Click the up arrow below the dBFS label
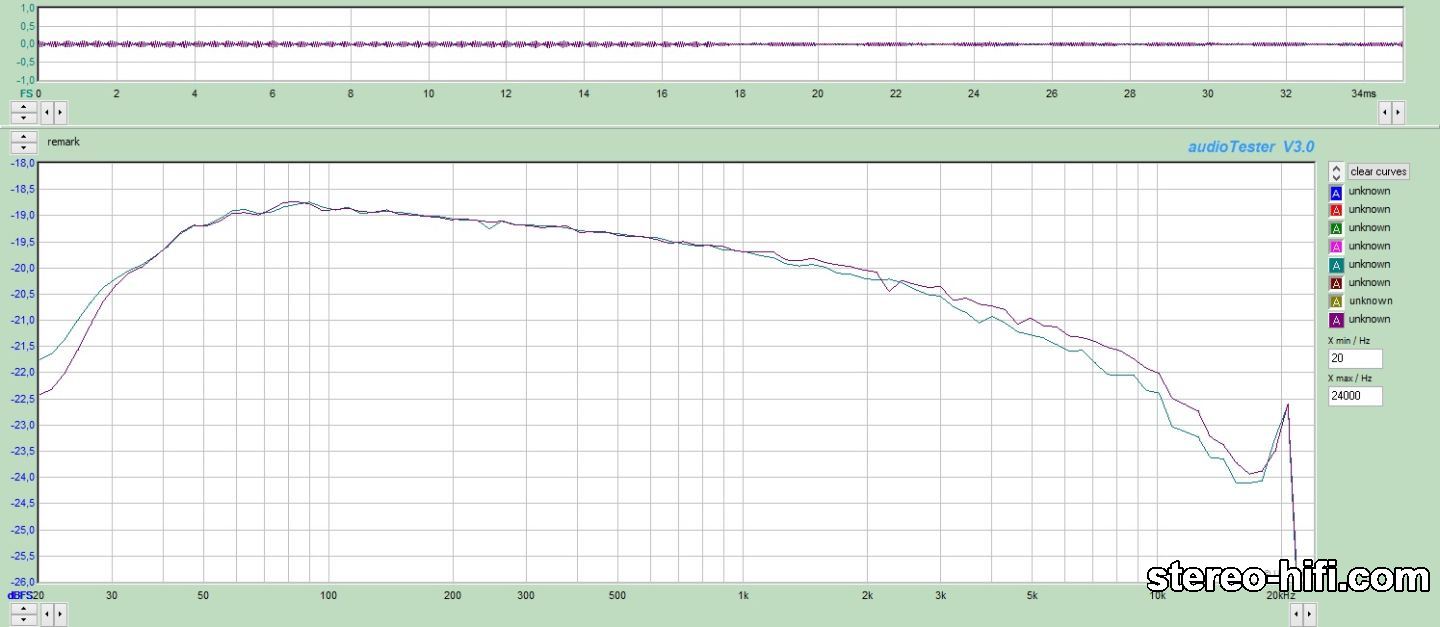Image resolution: width=1440 pixels, height=627 pixels. [x=23, y=607]
